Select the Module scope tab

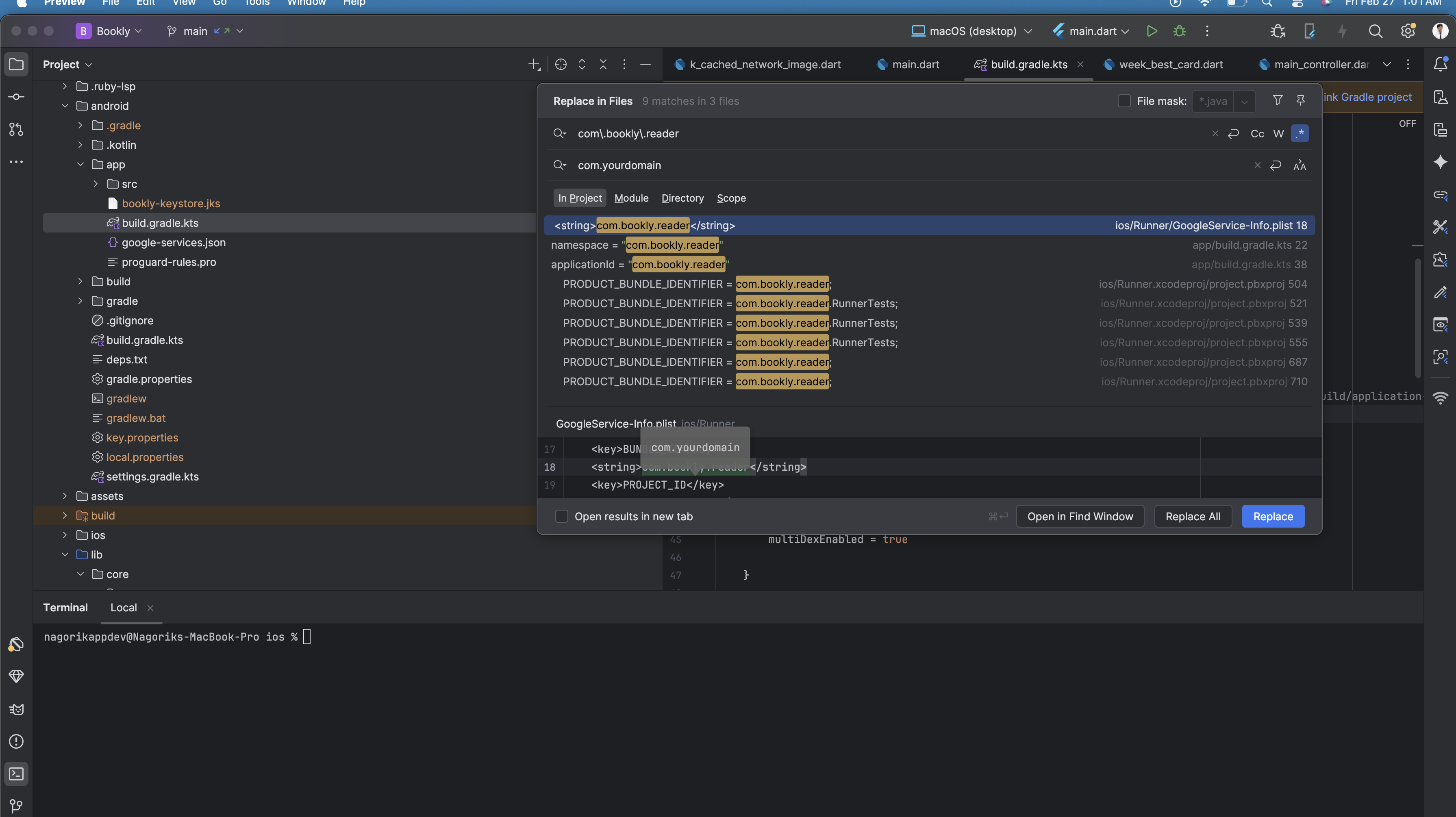click(631, 198)
